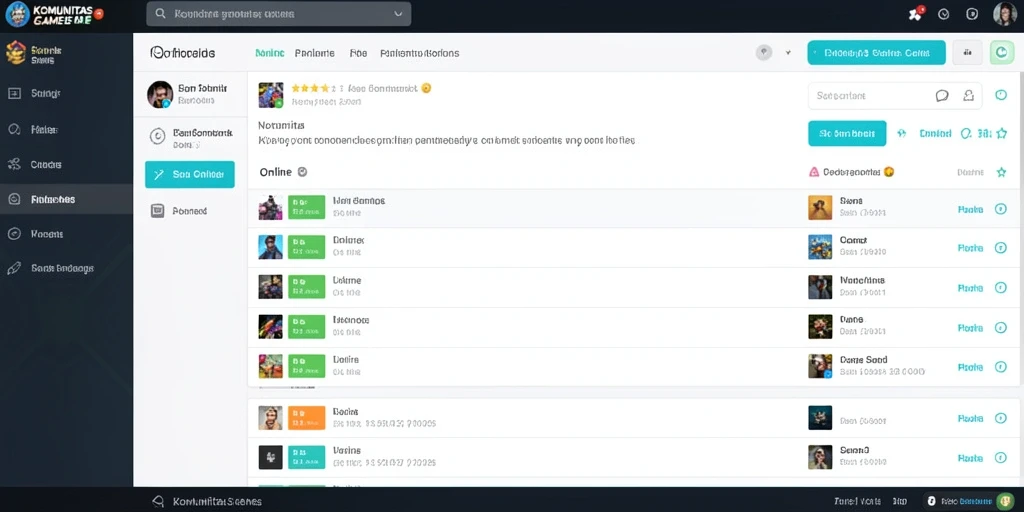Open Voears in the dark sidebar
This screenshot has height=512, width=1024.
click(x=46, y=234)
